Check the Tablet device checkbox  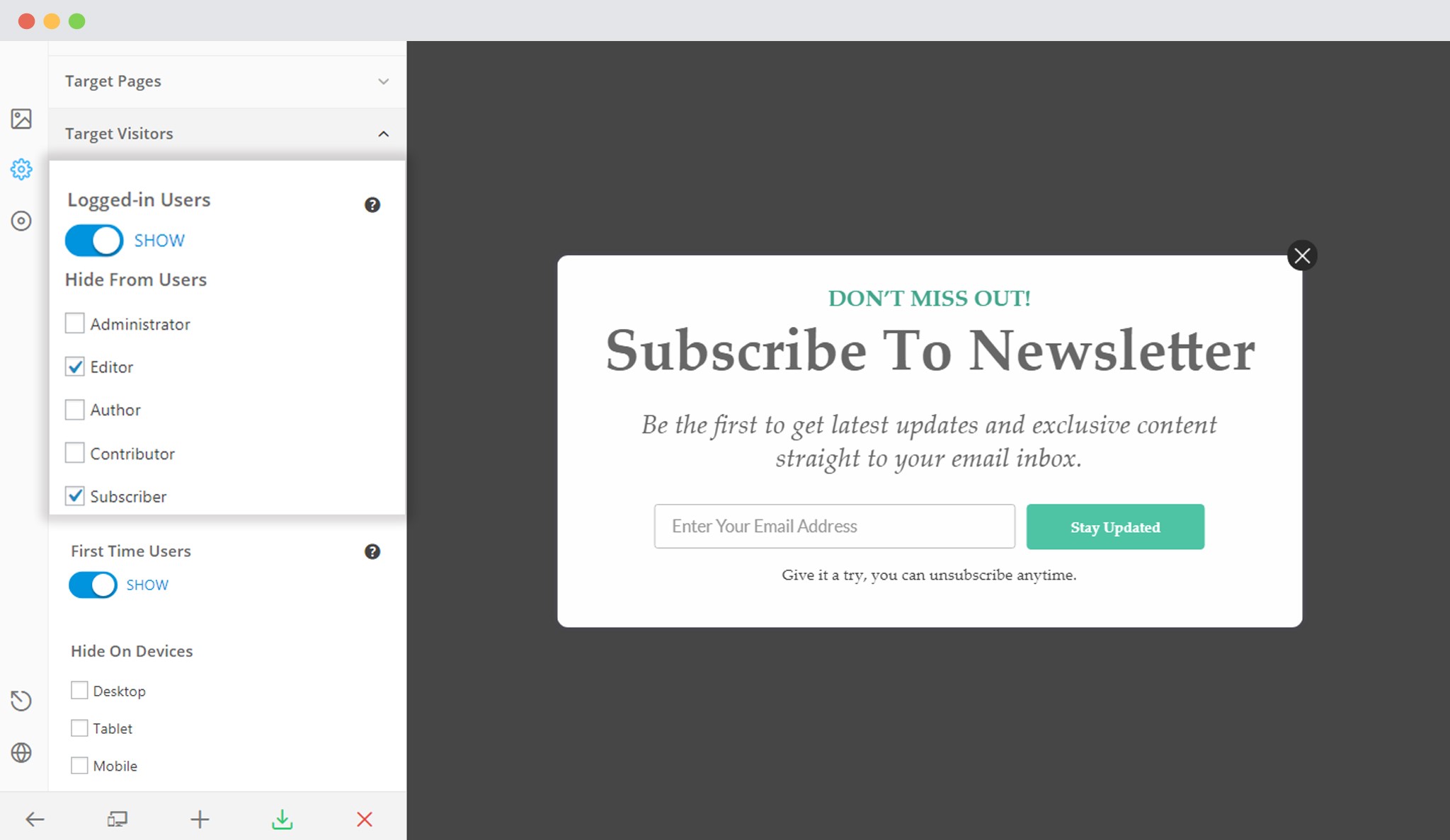pos(79,727)
